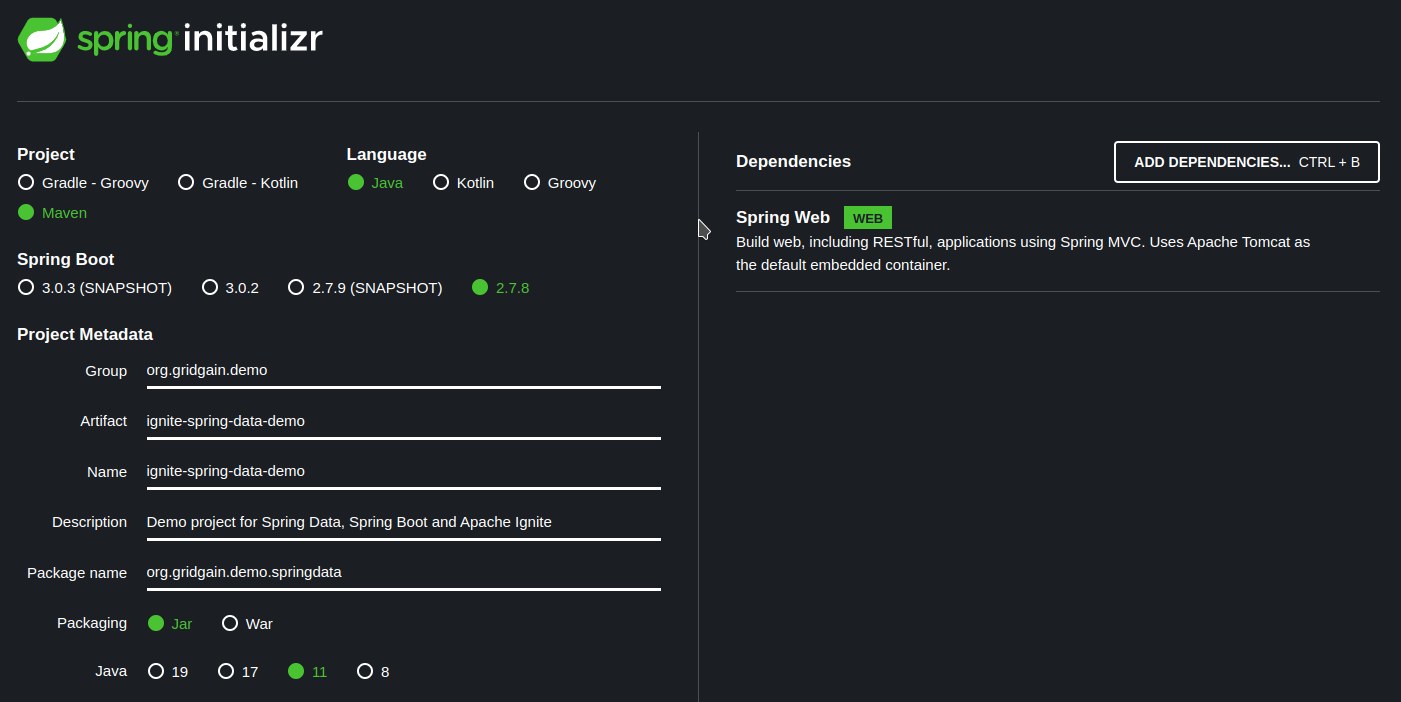Set packaging to Jar

(170, 623)
